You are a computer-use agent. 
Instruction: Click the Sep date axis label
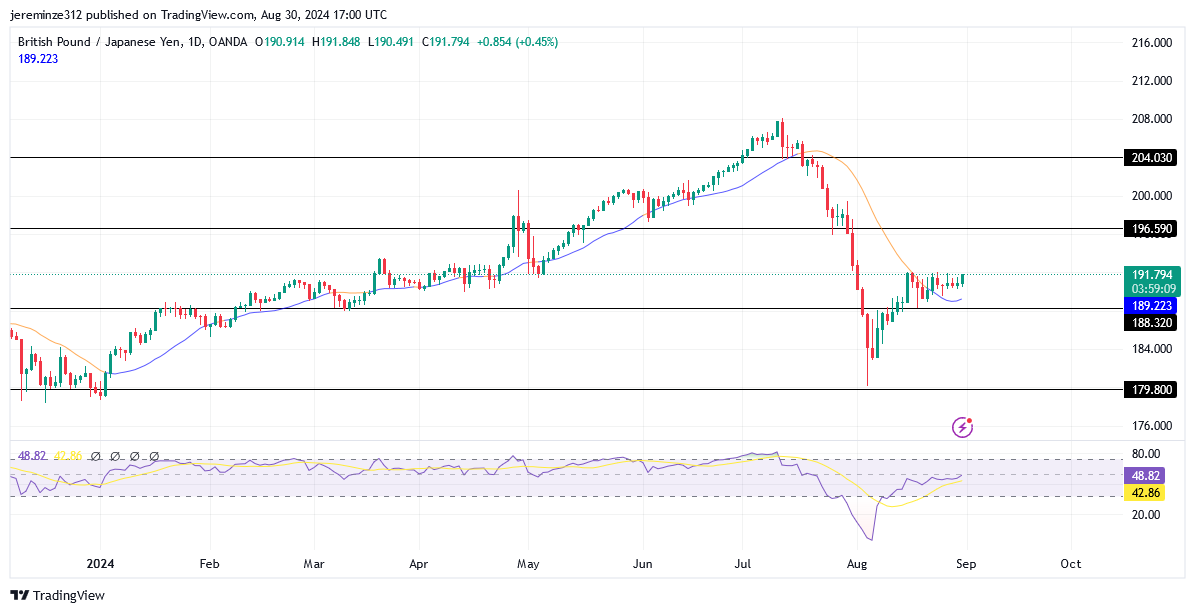(966, 564)
